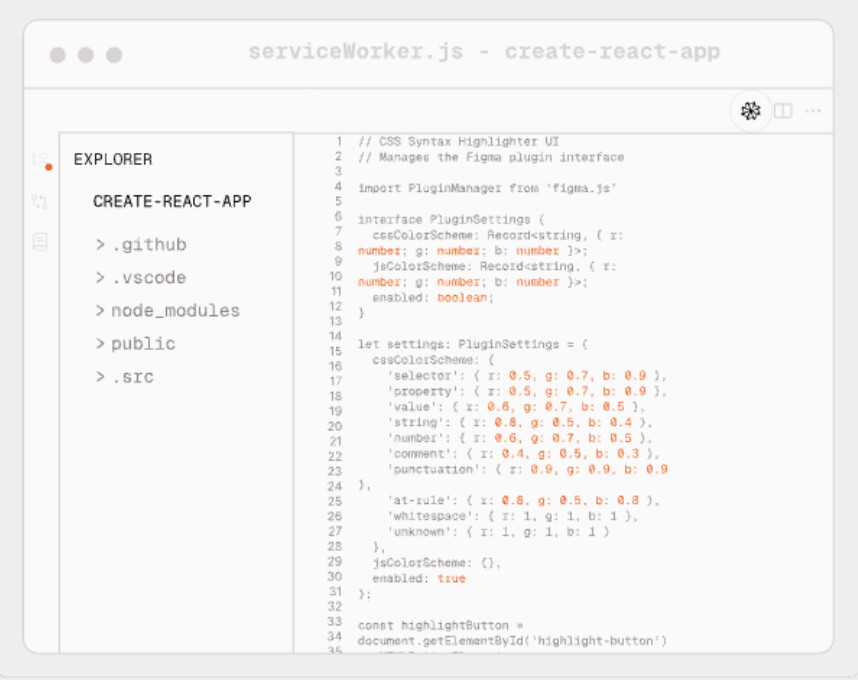The width and height of the screenshot is (858, 680).
Task: Open the Source Control sidebar icon
Action: (x=40, y=202)
